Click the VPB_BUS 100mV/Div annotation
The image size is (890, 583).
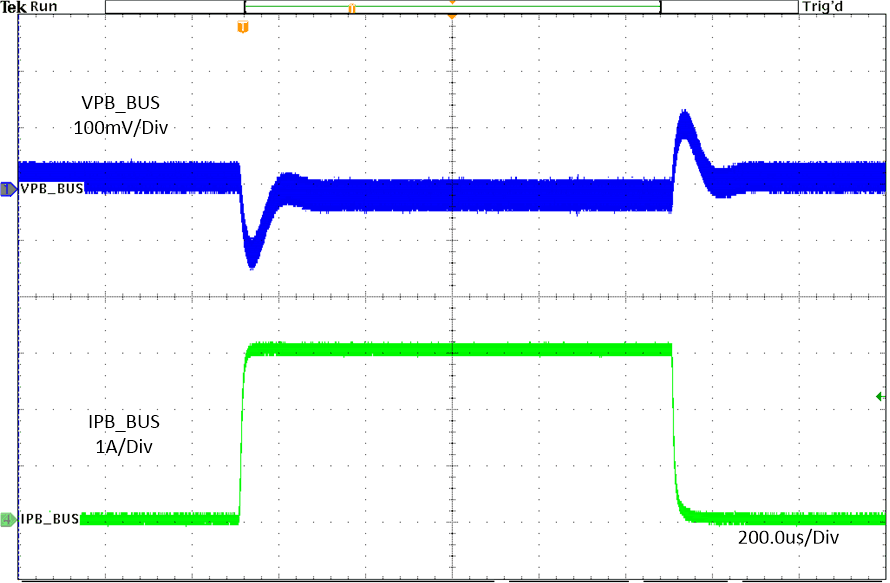click(120, 115)
